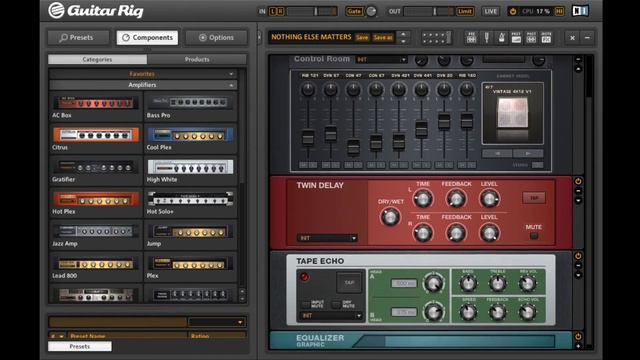Click the Tape Echo Speed knob
The width and height of the screenshot is (640, 360).
pyautogui.click(x=468, y=312)
